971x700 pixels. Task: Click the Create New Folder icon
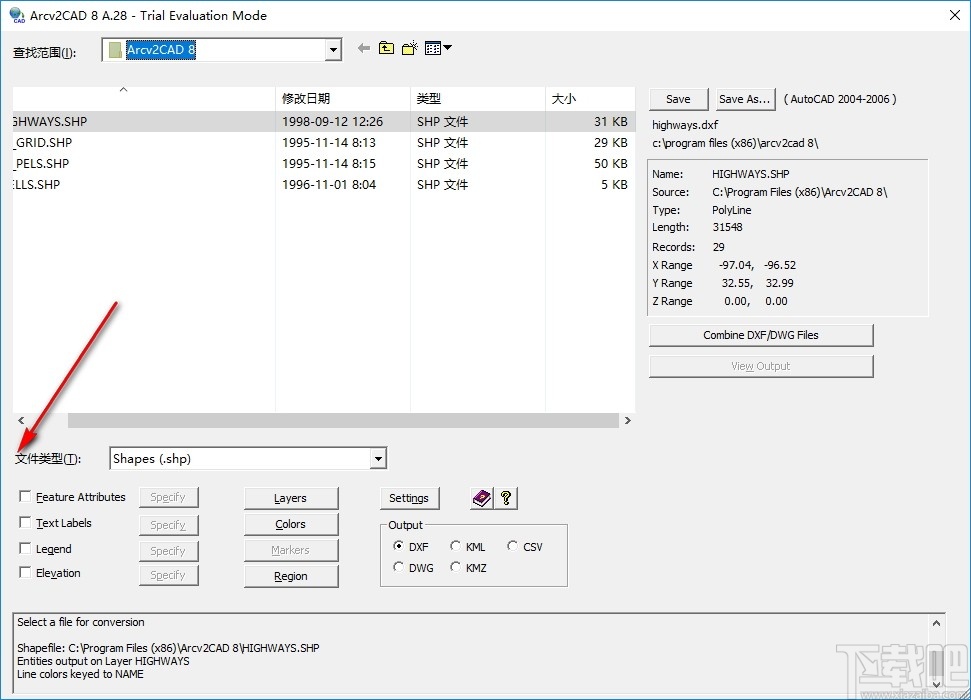(408, 47)
